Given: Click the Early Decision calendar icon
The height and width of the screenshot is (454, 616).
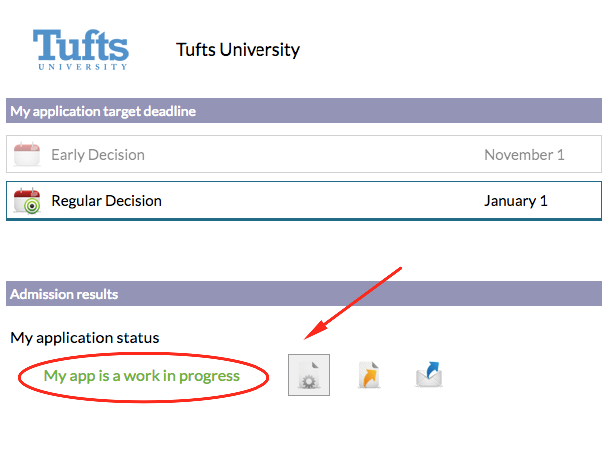Looking at the screenshot, I should tap(27, 154).
